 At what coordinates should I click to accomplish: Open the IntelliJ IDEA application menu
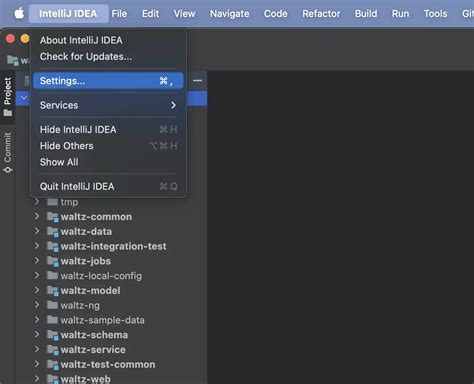[68, 14]
